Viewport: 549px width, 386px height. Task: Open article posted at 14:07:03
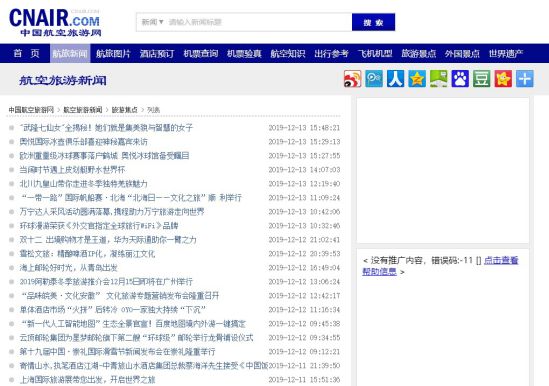[x=72, y=170]
